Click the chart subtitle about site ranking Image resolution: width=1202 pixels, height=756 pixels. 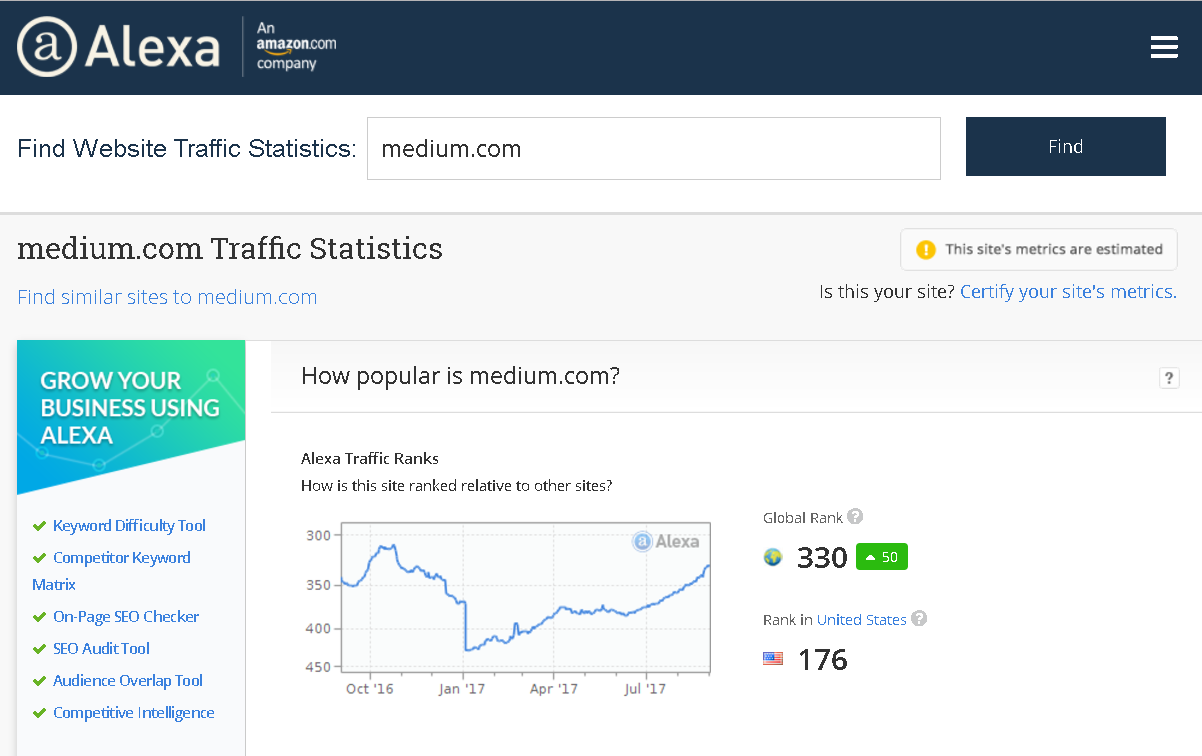457,486
